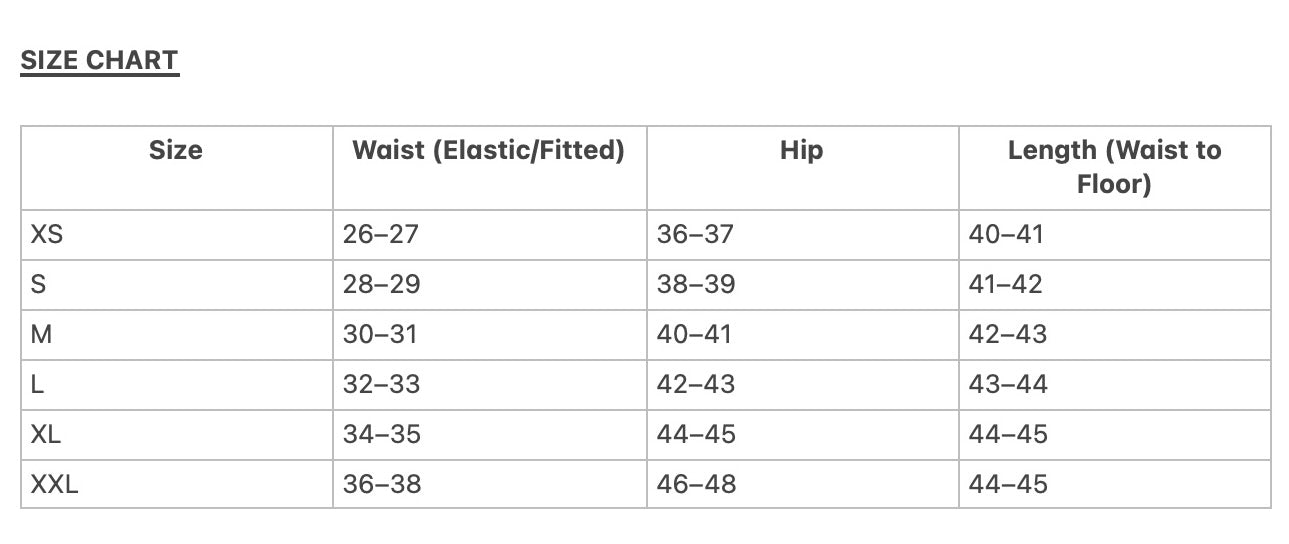The width and height of the screenshot is (1289, 544).
Task: Select the Length (Waist to Floor) header
Action: (1114, 167)
